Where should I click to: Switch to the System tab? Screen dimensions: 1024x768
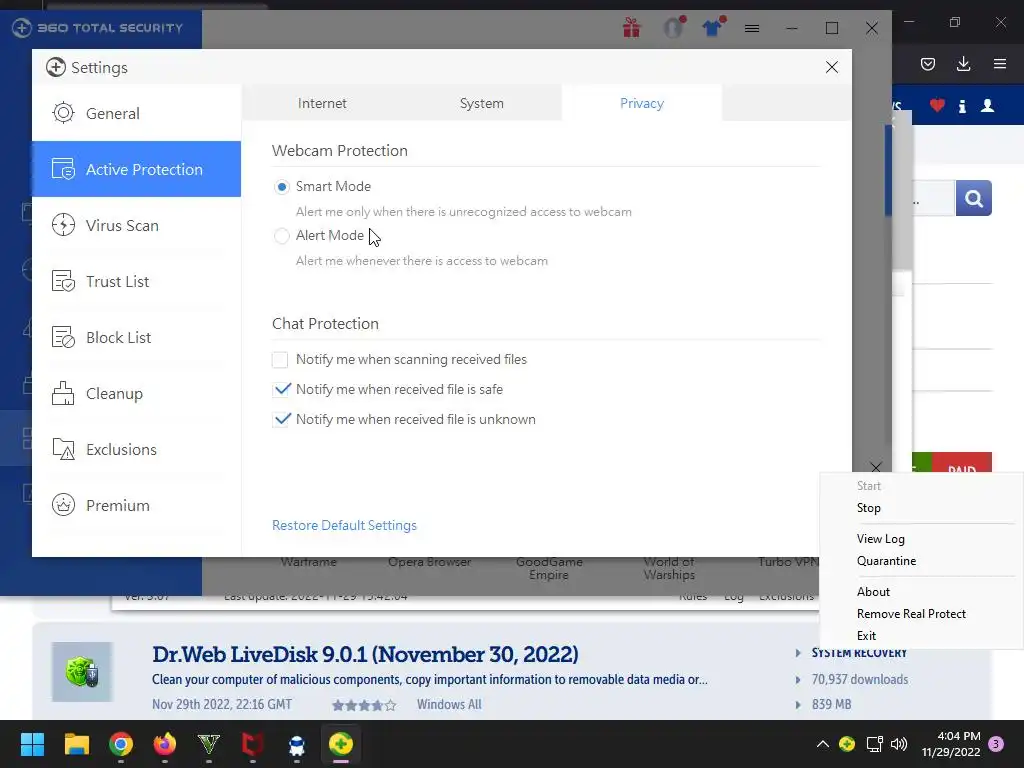coord(481,103)
